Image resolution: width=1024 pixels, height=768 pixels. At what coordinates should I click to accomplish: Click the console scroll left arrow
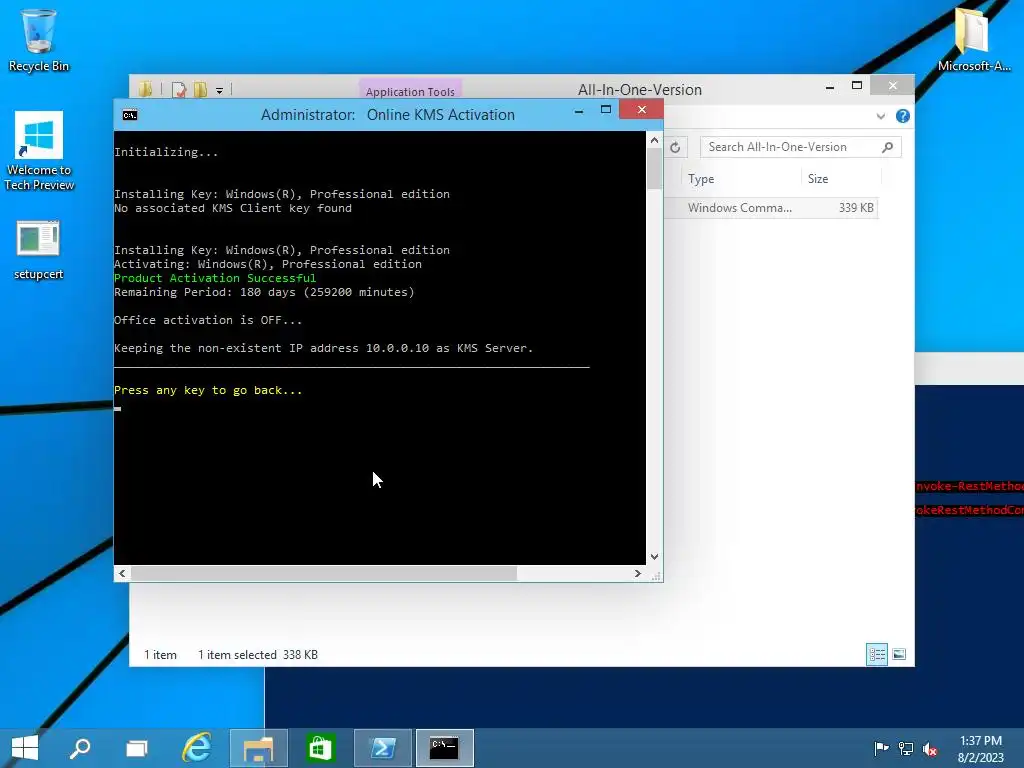point(122,573)
